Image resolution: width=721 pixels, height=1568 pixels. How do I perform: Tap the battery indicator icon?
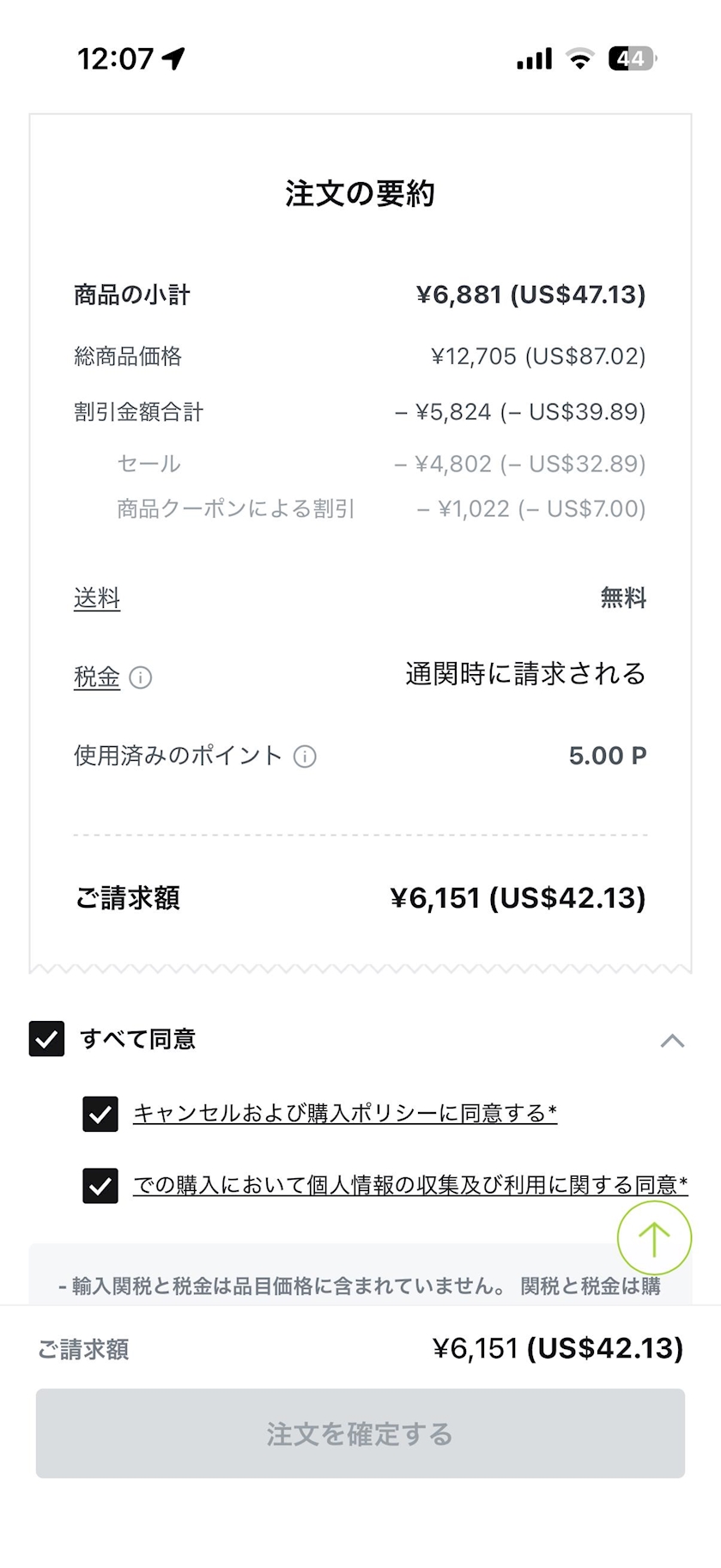pyautogui.click(x=632, y=58)
